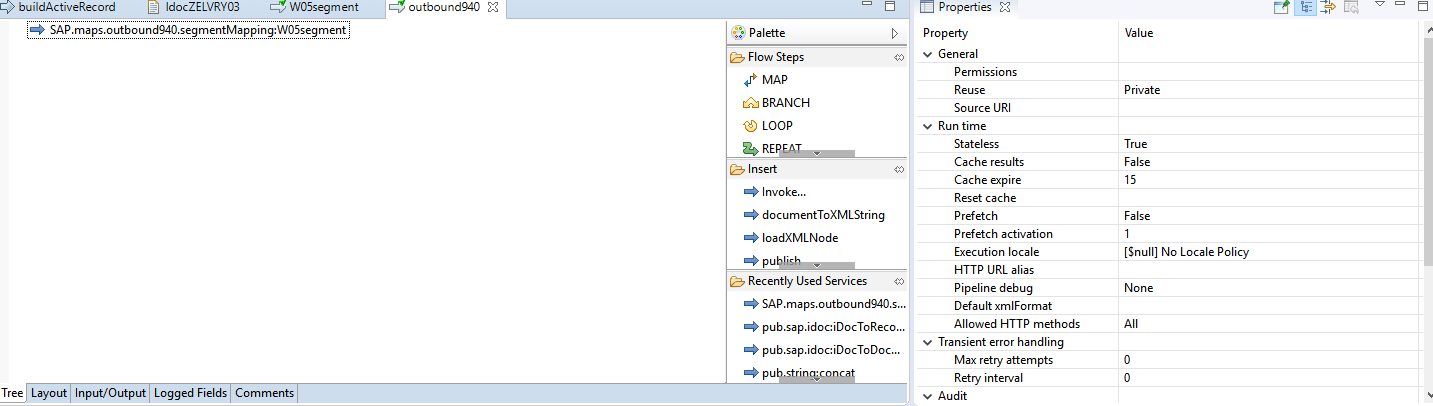The image size is (1433, 406).
Task: Click the Cache results value False
Action: 1137,162
